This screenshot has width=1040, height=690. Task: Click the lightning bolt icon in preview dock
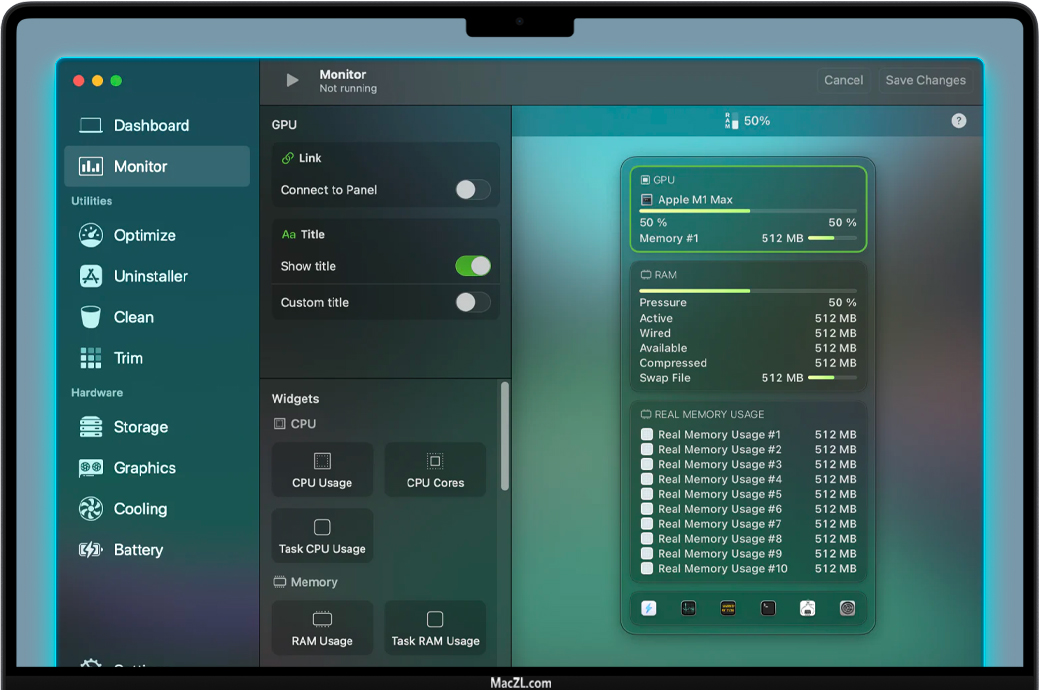point(649,608)
